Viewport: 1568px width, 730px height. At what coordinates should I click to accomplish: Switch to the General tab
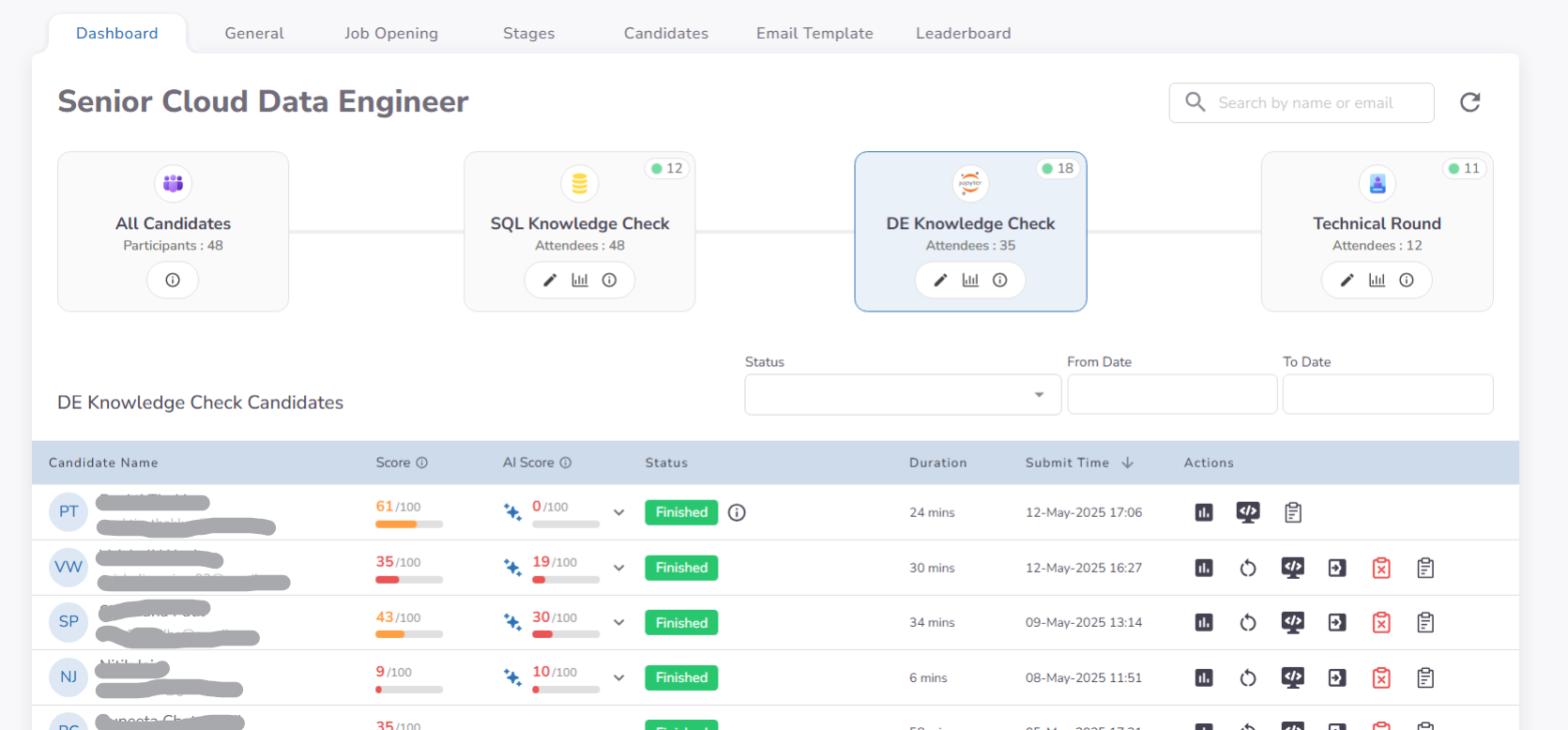tap(254, 34)
